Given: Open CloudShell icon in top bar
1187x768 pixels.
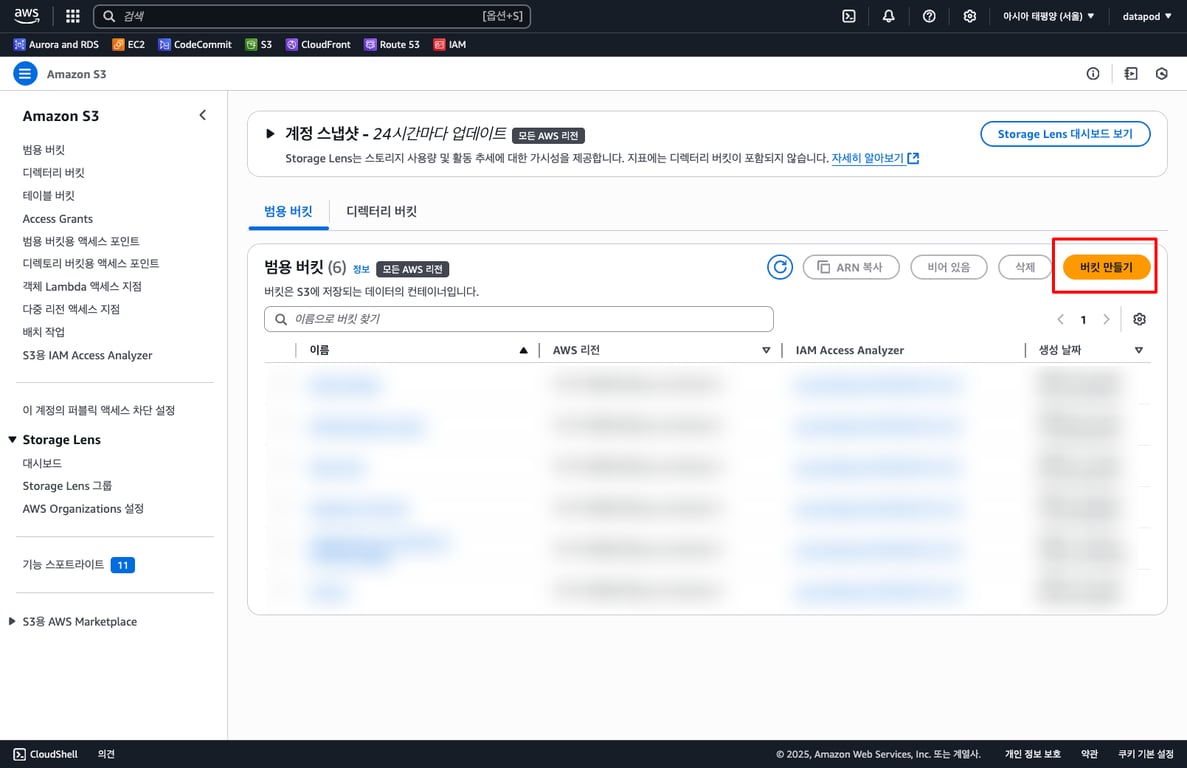Looking at the screenshot, I should 849,16.
